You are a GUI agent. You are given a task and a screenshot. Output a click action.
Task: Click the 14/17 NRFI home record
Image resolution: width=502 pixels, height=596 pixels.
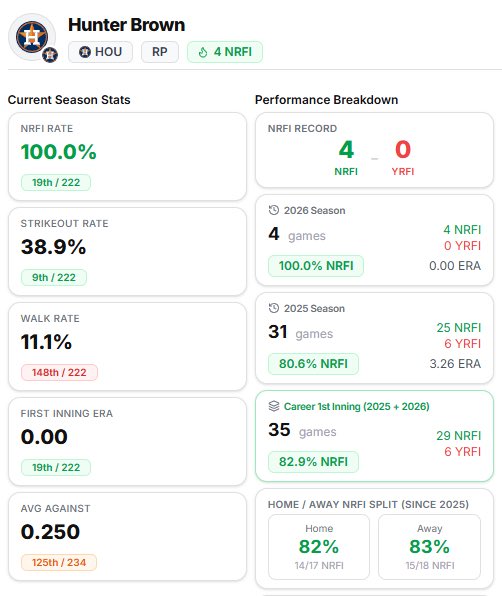319,566
